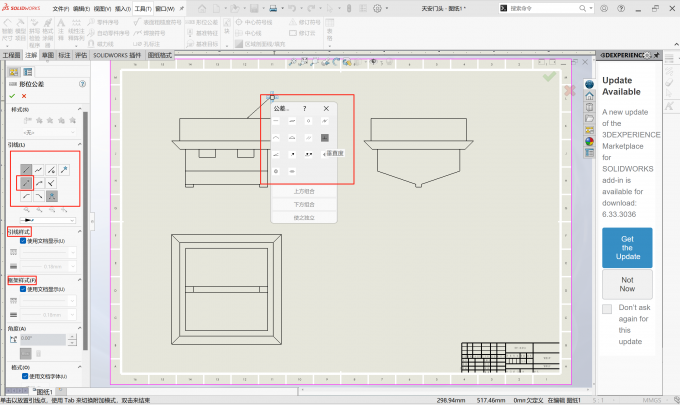Image resolution: width=680 pixels, height=405 pixels.
Task: Click the print icon in top toolbar
Action: (273, 8)
